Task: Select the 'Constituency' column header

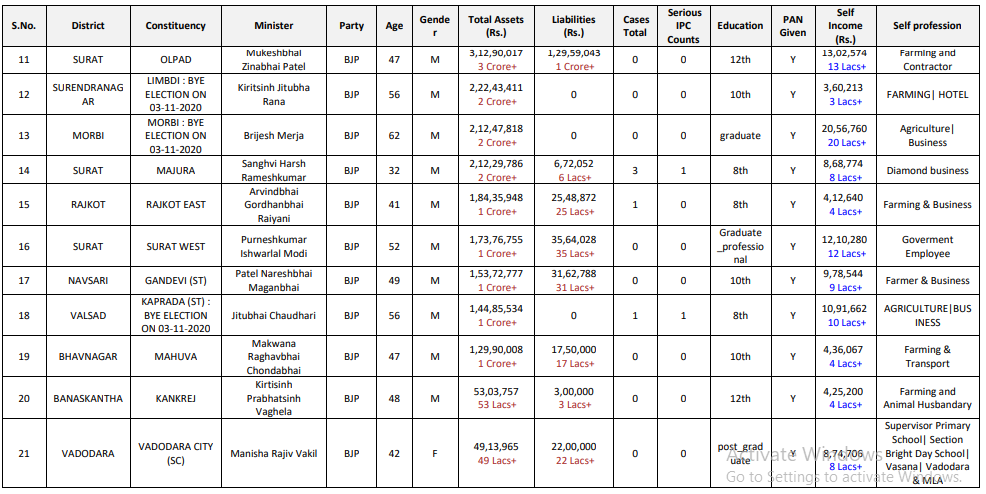Action: pyautogui.click(x=176, y=25)
